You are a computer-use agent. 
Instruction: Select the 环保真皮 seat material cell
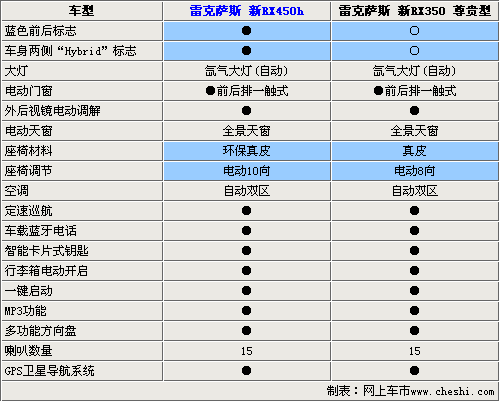pos(247,151)
